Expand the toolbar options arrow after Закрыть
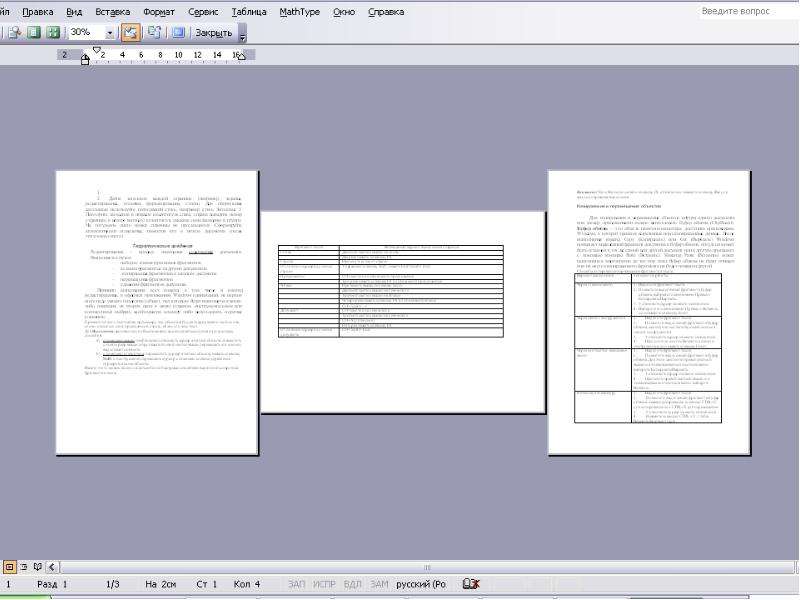 (x=243, y=34)
